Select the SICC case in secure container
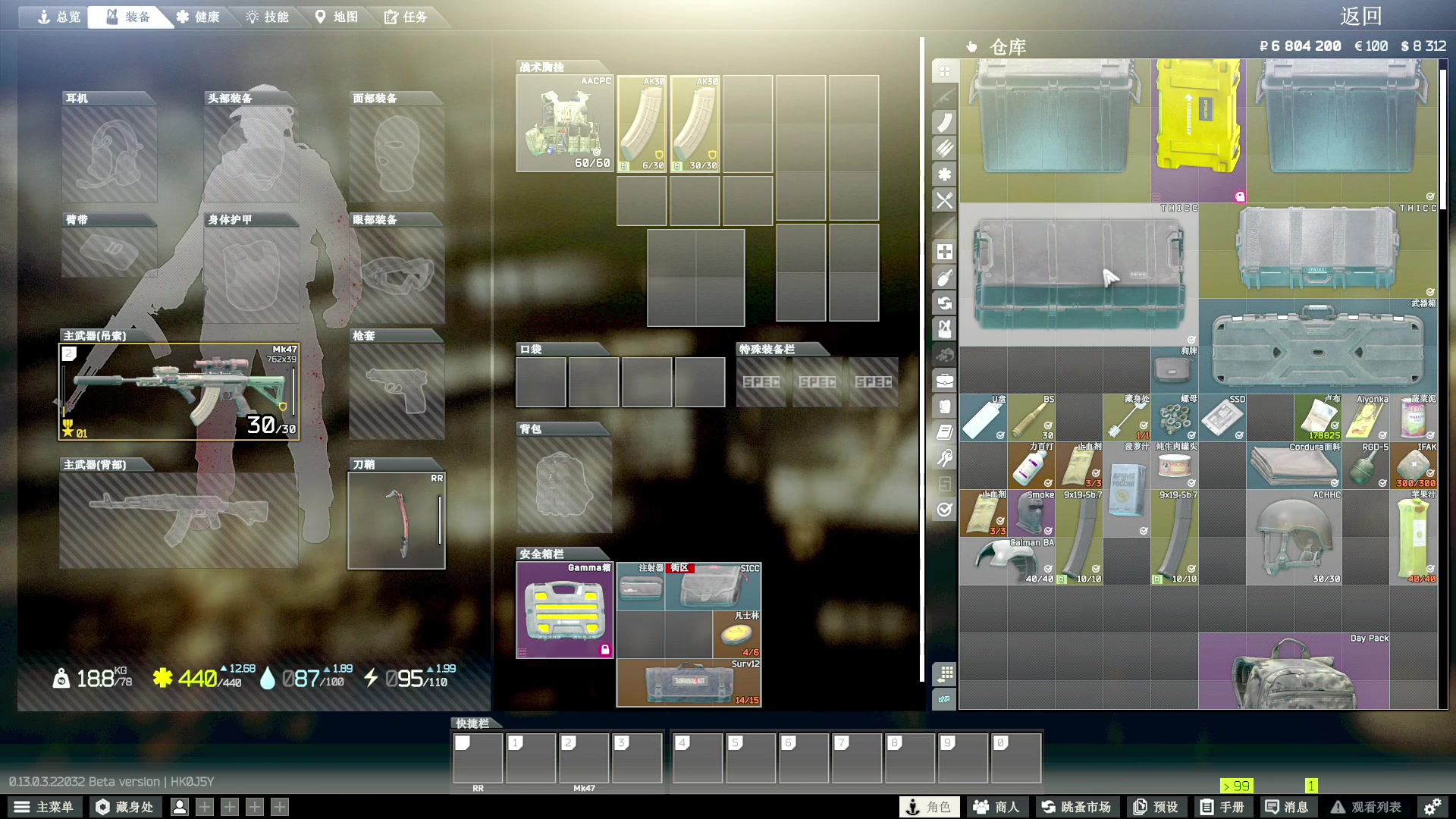 click(713, 587)
